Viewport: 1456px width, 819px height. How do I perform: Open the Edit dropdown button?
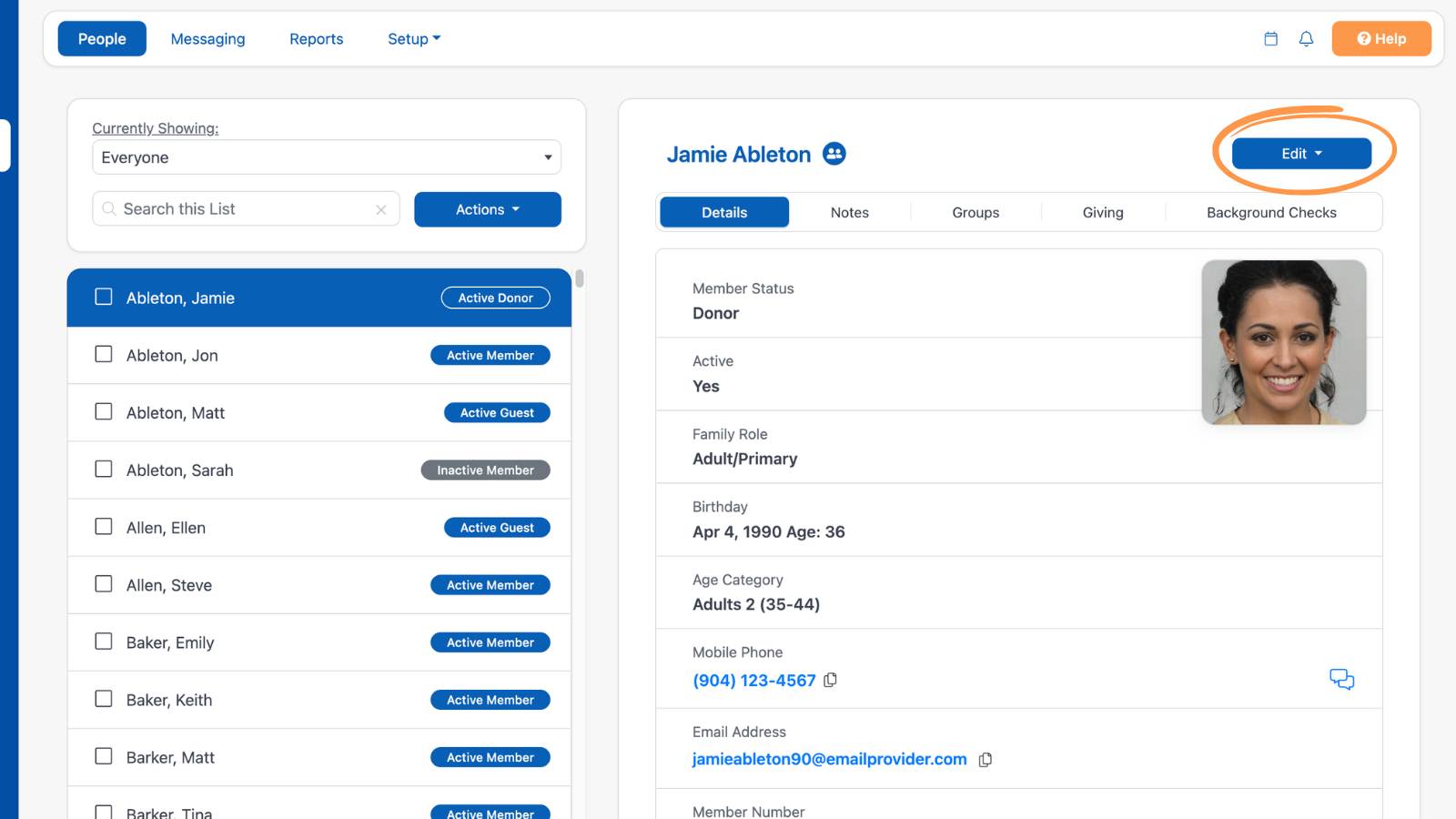[1301, 154]
